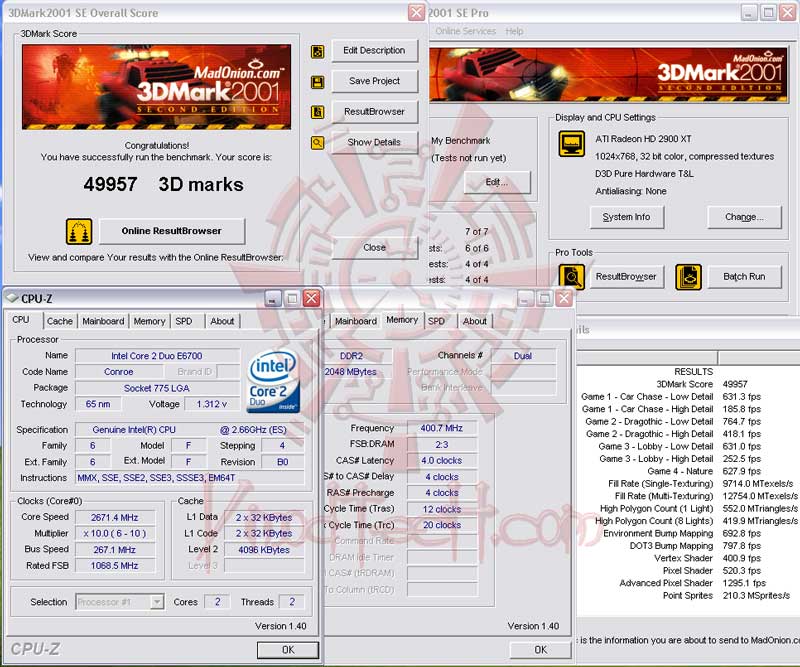Image resolution: width=800 pixels, height=667 pixels.
Task: Click the CPU-Z title bar icon
Action: 12,298
